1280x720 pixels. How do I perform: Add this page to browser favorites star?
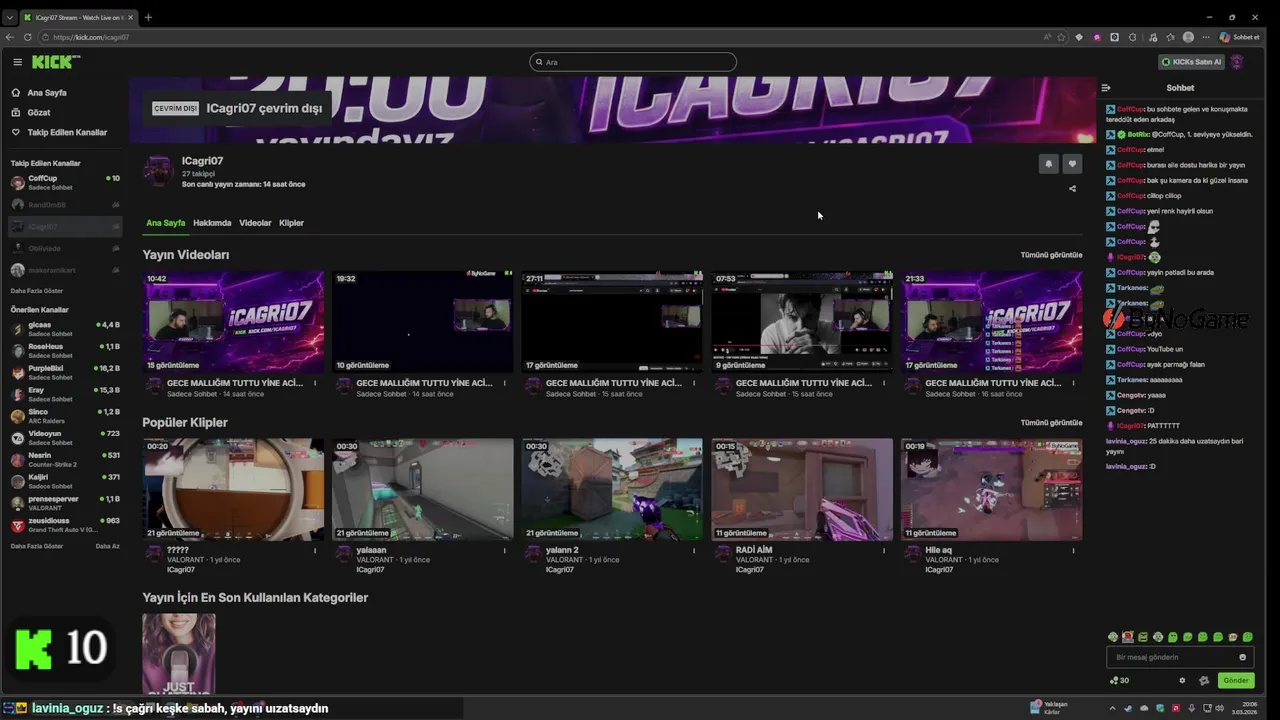pos(1062,37)
